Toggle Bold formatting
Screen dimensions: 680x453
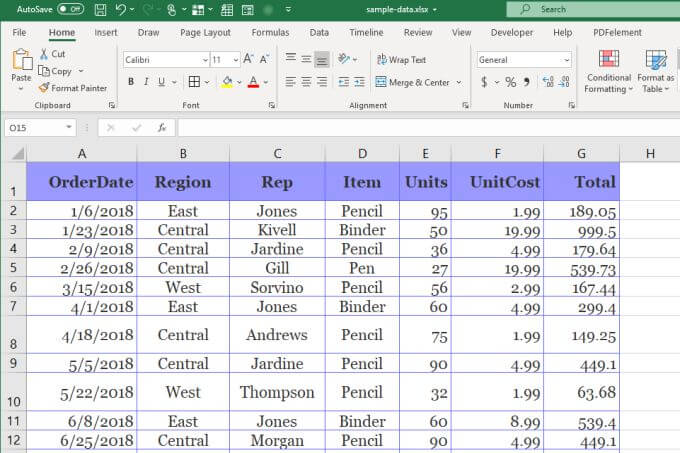[x=130, y=82]
